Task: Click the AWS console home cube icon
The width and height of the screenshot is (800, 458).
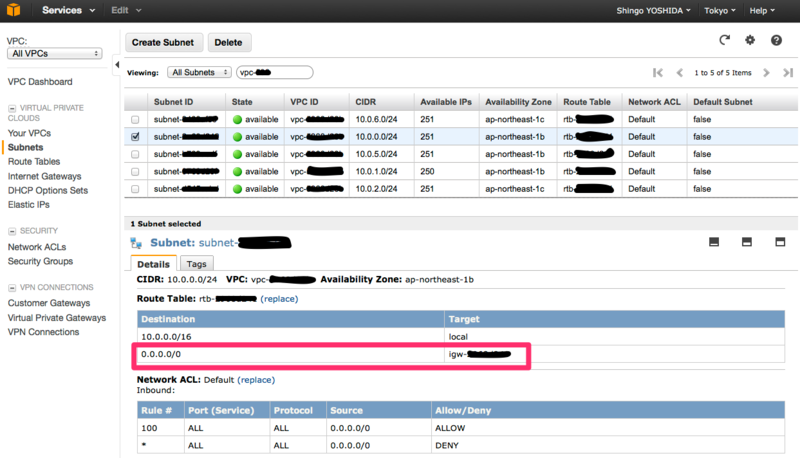Action: coord(13,10)
